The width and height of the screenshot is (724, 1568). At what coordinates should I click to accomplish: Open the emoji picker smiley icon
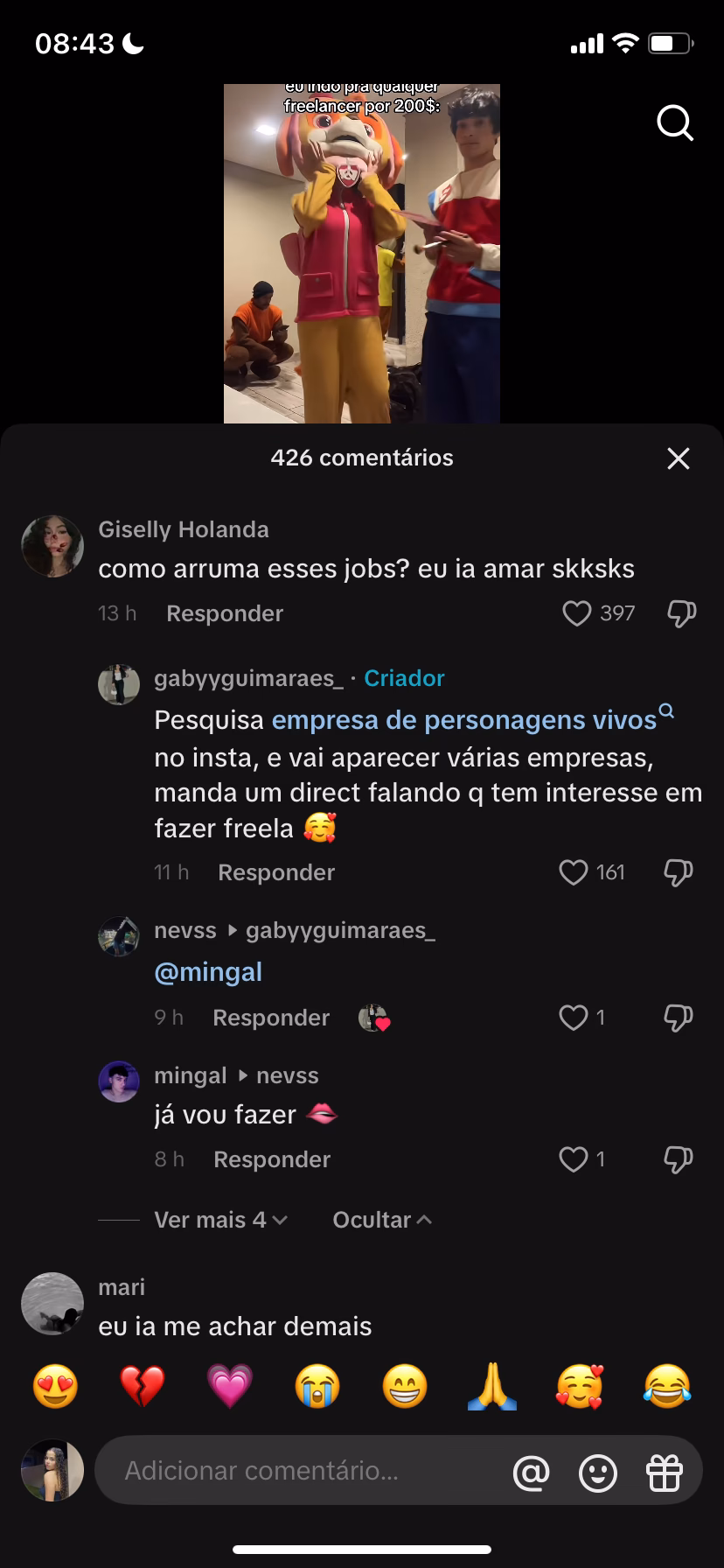(598, 1473)
